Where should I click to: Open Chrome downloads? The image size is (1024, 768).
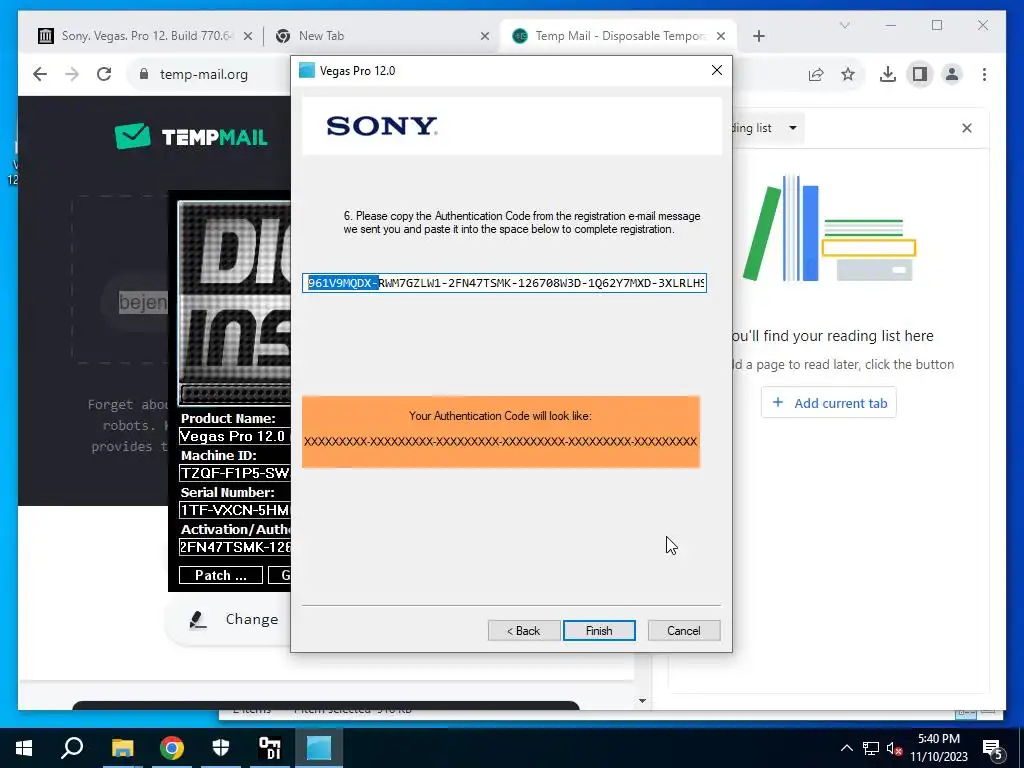[888, 74]
